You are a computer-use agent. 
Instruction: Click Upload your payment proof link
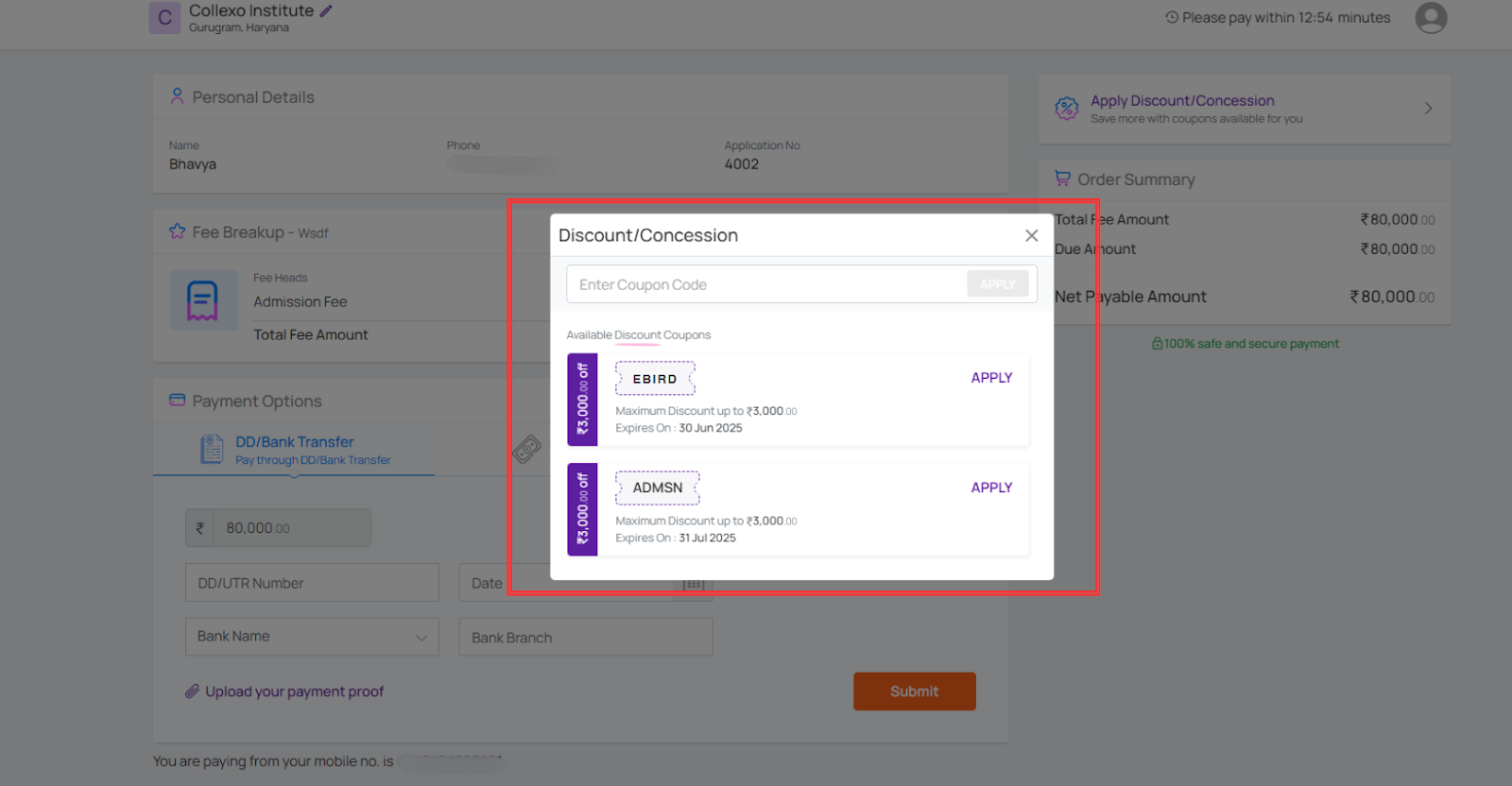coord(294,692)
